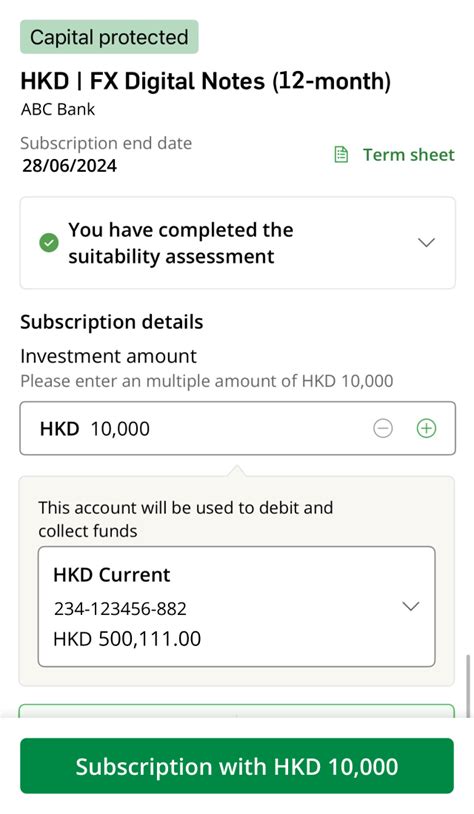The width and height of the screenshot is (474, 814).
Task: Tap the subscription end date 28/06/2024
Action: tap(70, 166)
